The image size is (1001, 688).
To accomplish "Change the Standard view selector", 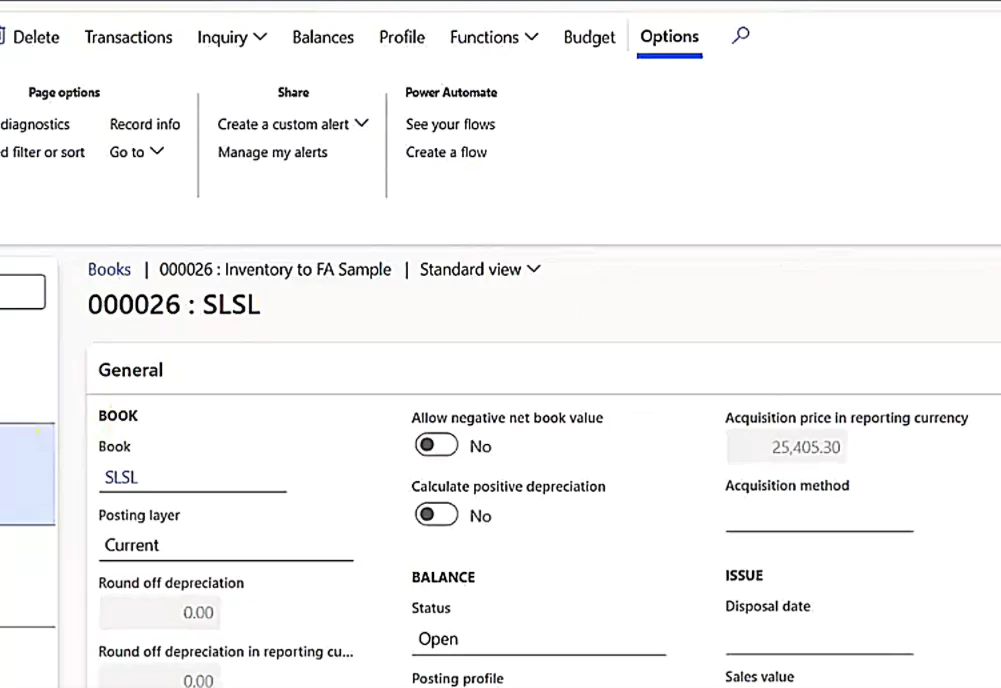I will 480,269.
